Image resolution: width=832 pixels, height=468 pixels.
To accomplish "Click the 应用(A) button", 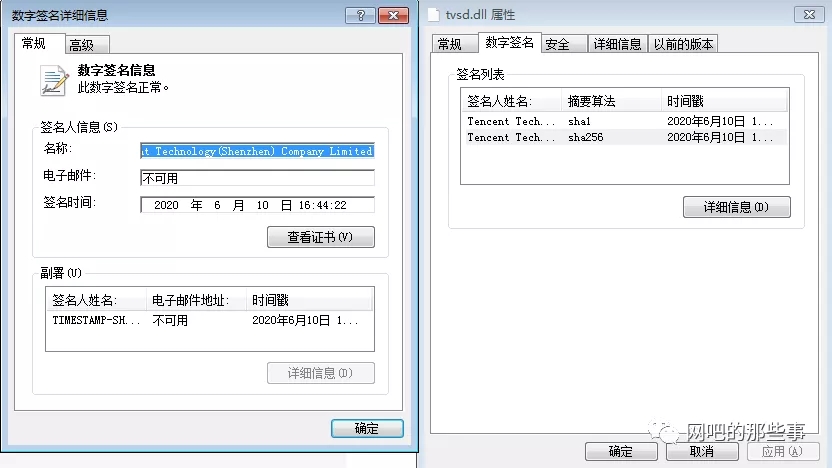I will click(x=782, y=452).
